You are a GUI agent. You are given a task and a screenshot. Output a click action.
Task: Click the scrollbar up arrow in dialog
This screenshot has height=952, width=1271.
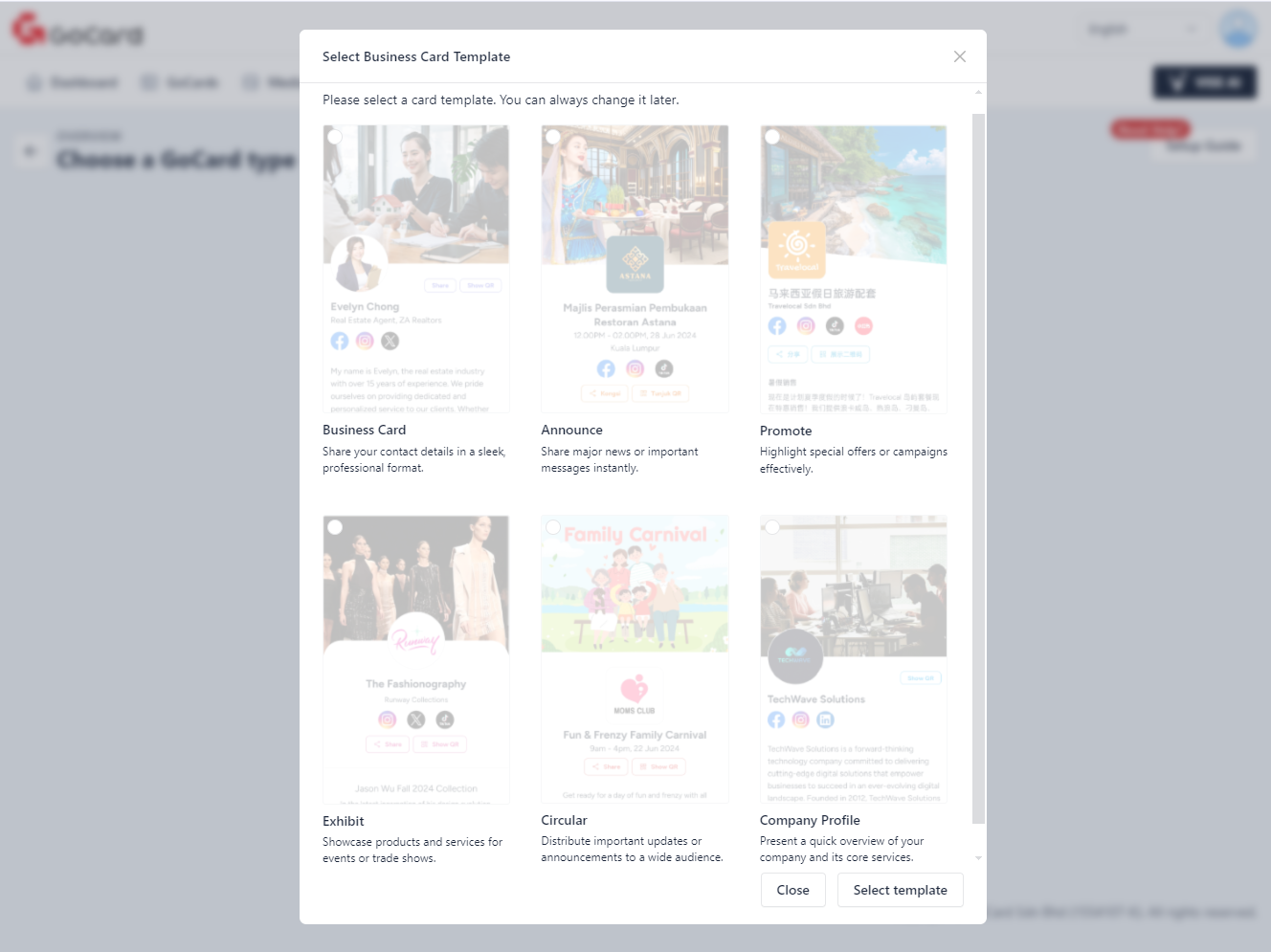978,93
